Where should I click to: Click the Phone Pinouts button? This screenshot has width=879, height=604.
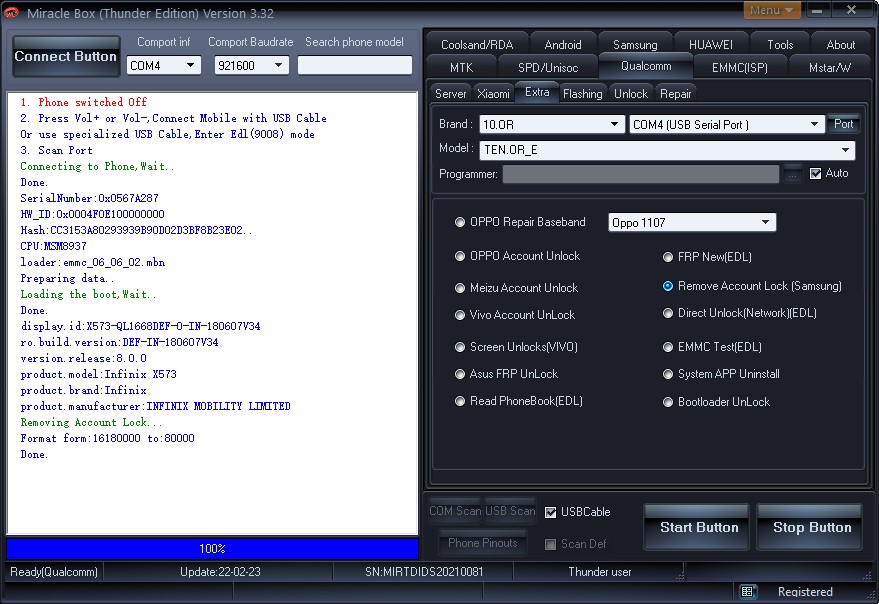click(x=483, y=543)
